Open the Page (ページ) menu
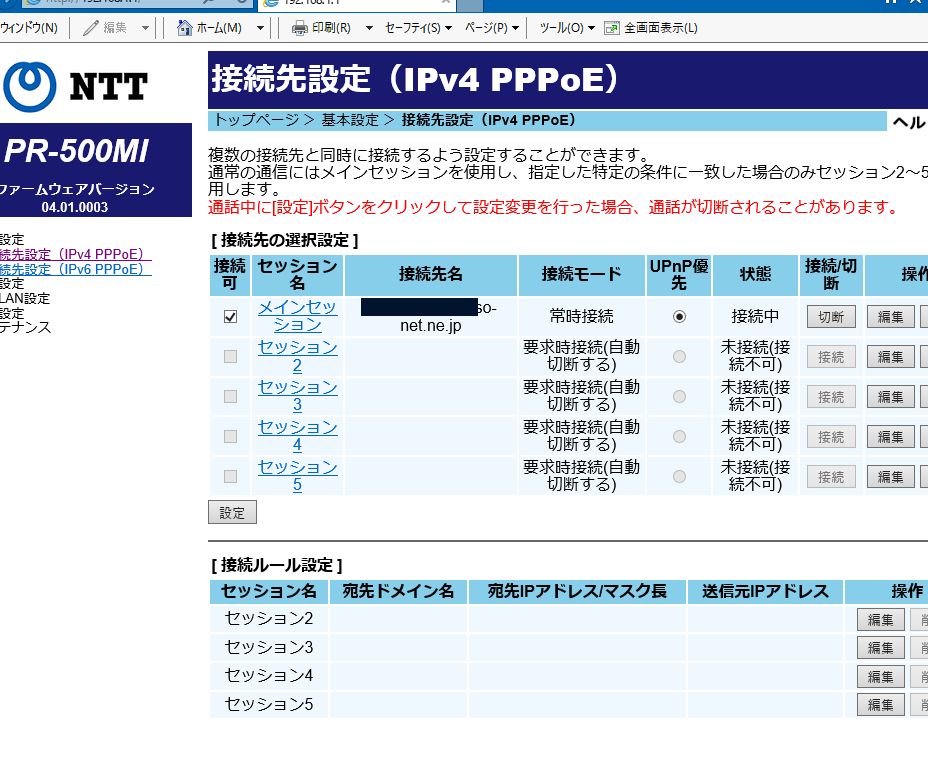928x763 pixels. [491, 28]
